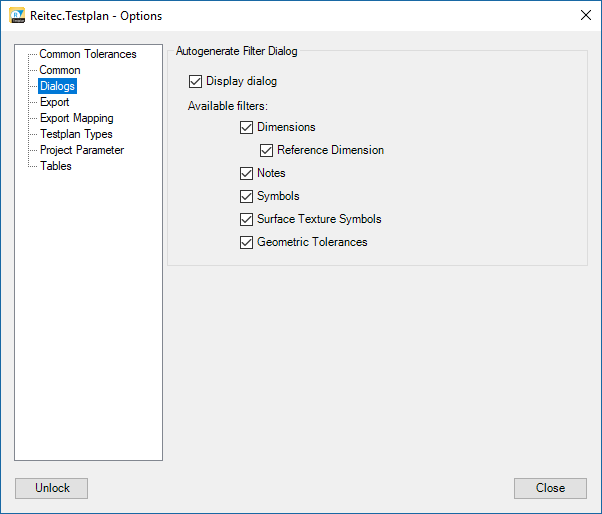Click the Reitec.Testplan app icon in title bar

click(x=17, y=16)
